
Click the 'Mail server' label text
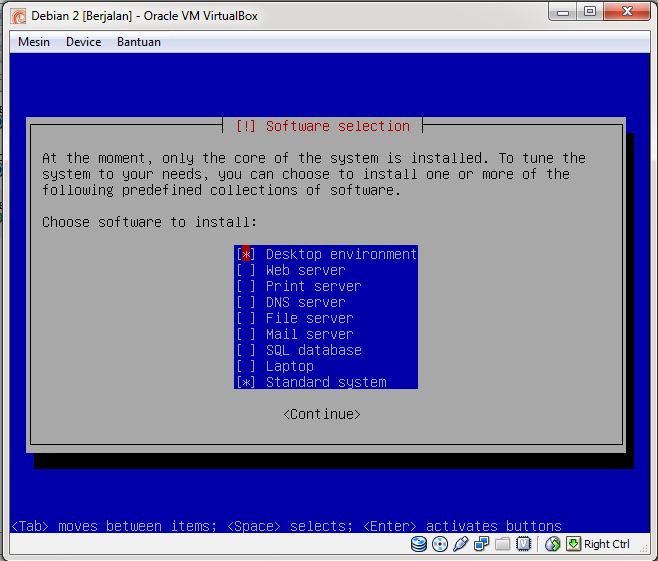pyautogui.click(x=310, y=334)
